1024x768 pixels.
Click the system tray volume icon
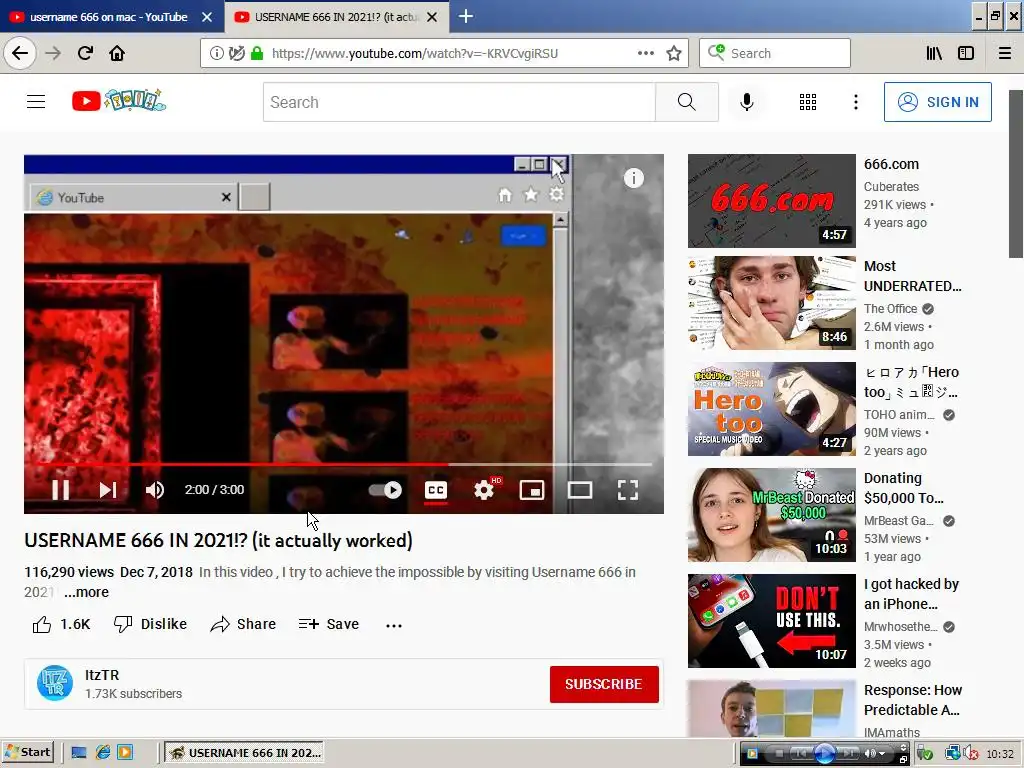tap(970, 754)
